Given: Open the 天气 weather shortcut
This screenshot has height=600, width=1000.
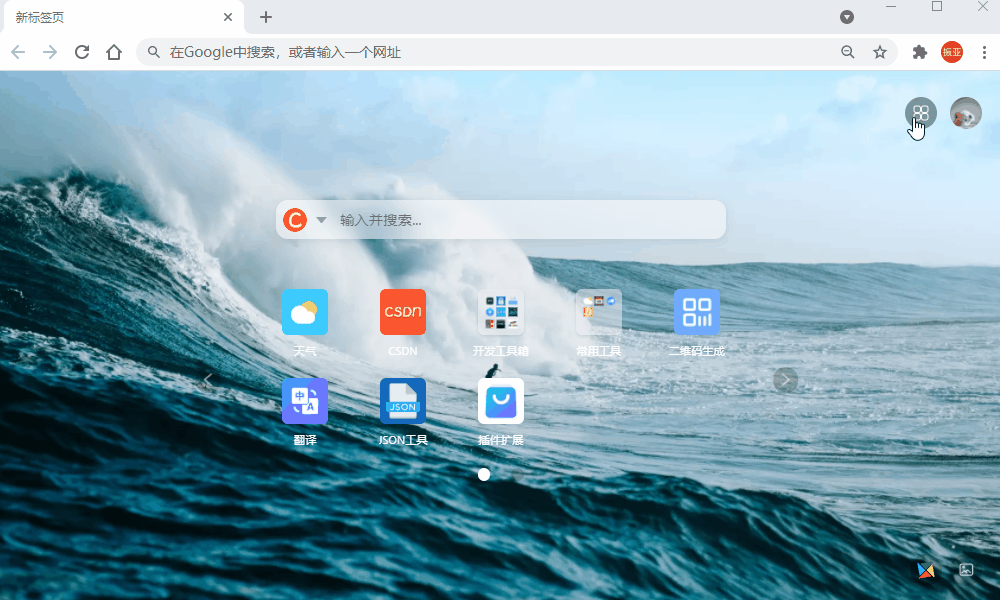Looking at the screenshot, I should pyautogui.click(x=305, y=312).
